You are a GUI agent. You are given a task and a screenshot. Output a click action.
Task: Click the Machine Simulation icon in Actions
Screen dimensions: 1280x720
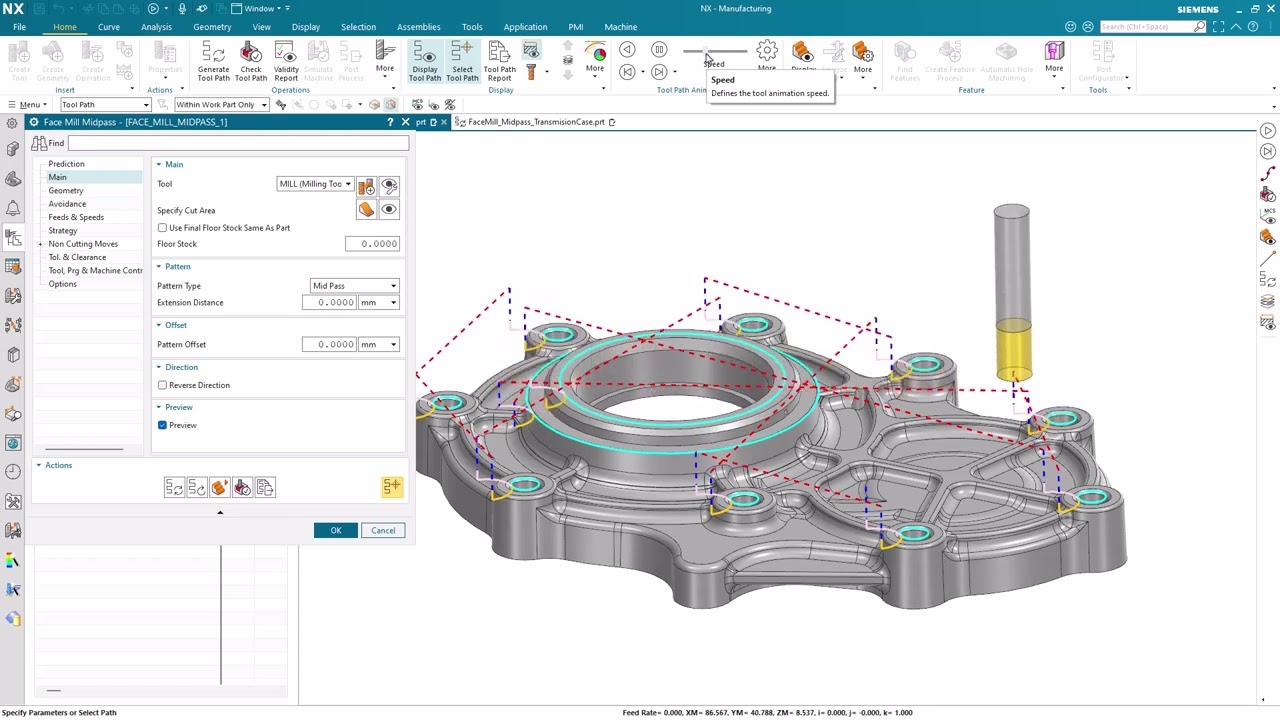click(x=242, y=487)
